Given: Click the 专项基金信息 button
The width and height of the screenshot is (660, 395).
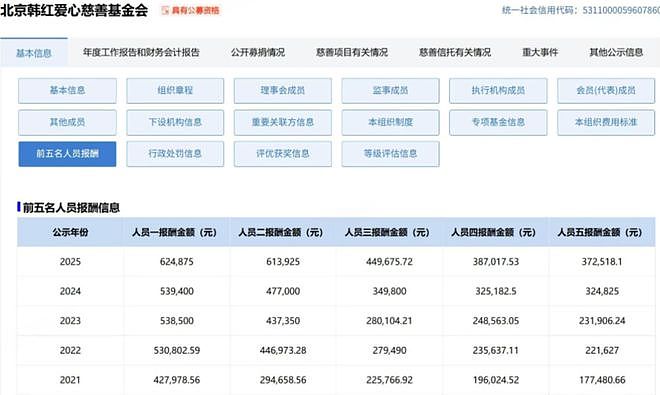Looking at the screenshot, I should pyautogui.click(x=498, y=123).
